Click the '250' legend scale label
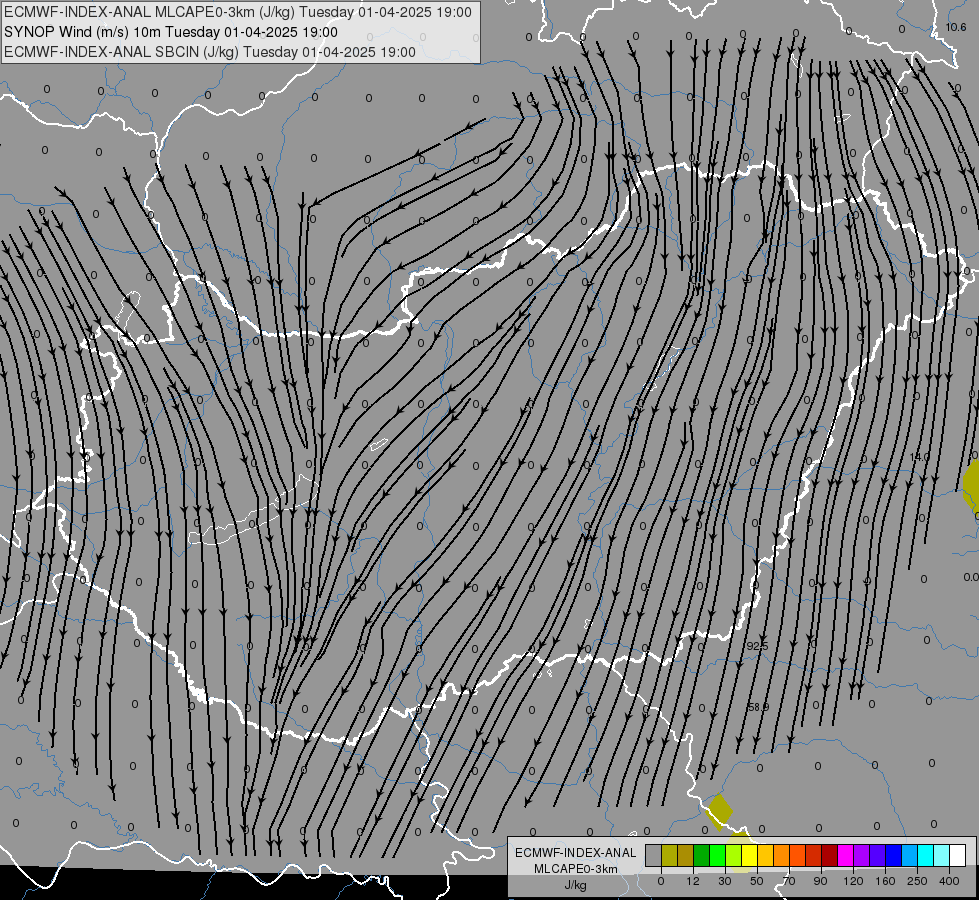 [917, 881]
